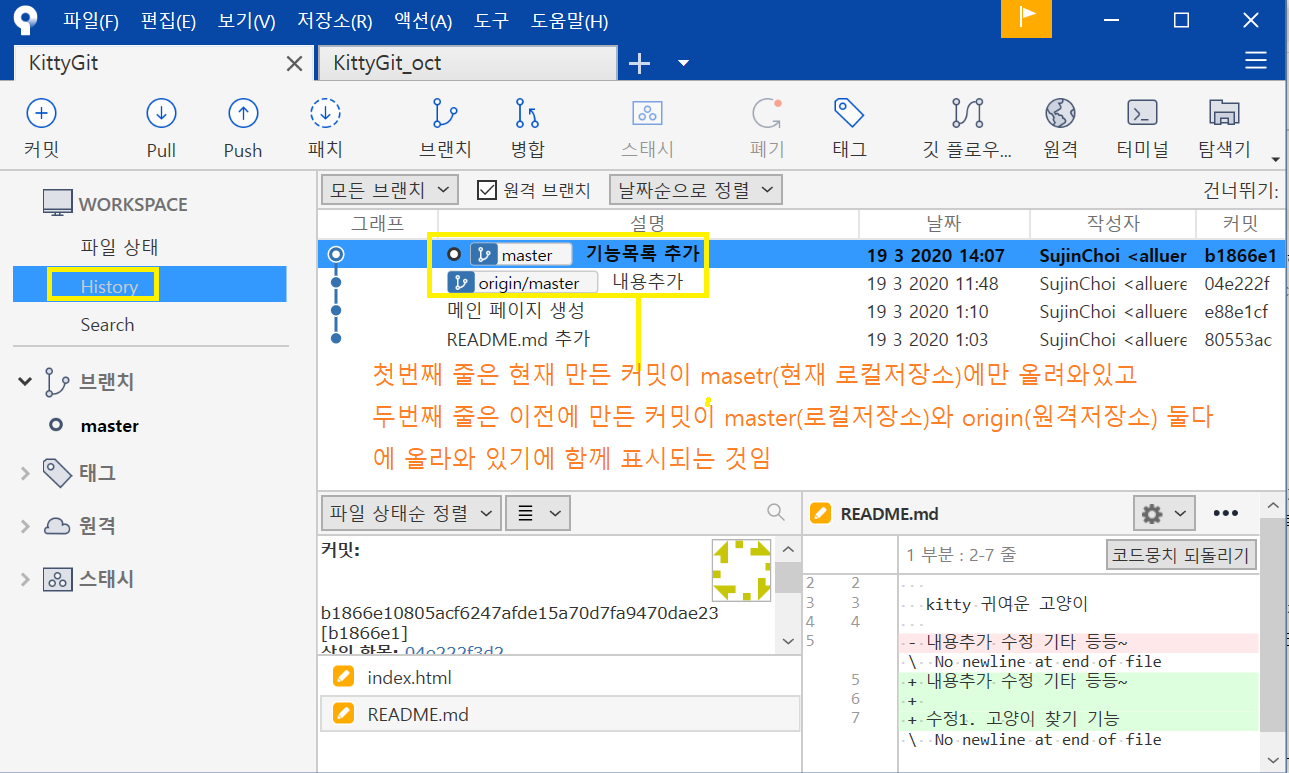Viewport: 1289px width, 773px height.
Task: Click the commit hash cell e88e1cf
Action: [x=1237, y=311]
